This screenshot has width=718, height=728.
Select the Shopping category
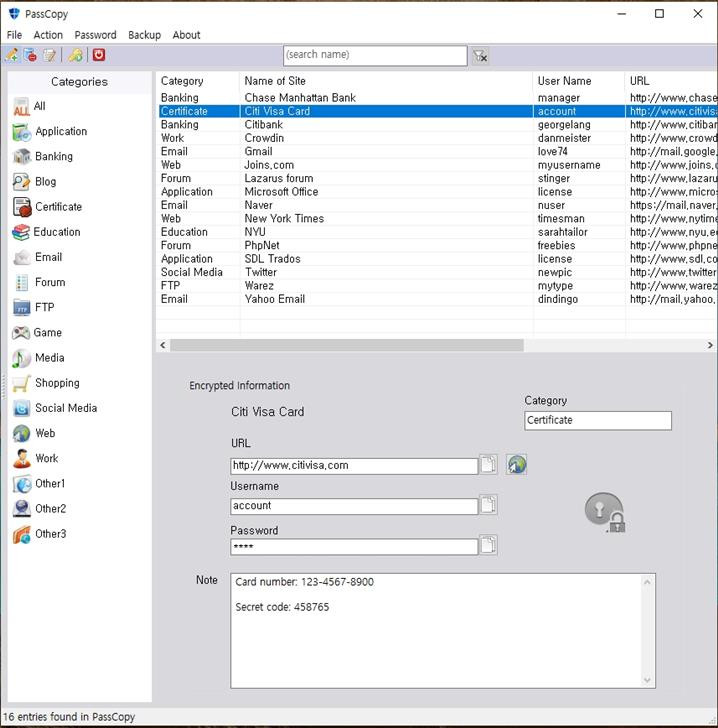pos(46,383)
